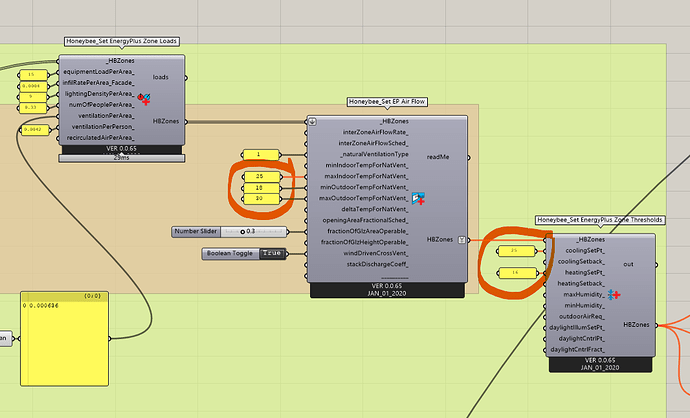
Task: Click the minIndoorTempForNatVent_ input
Action: coord(367,165)
